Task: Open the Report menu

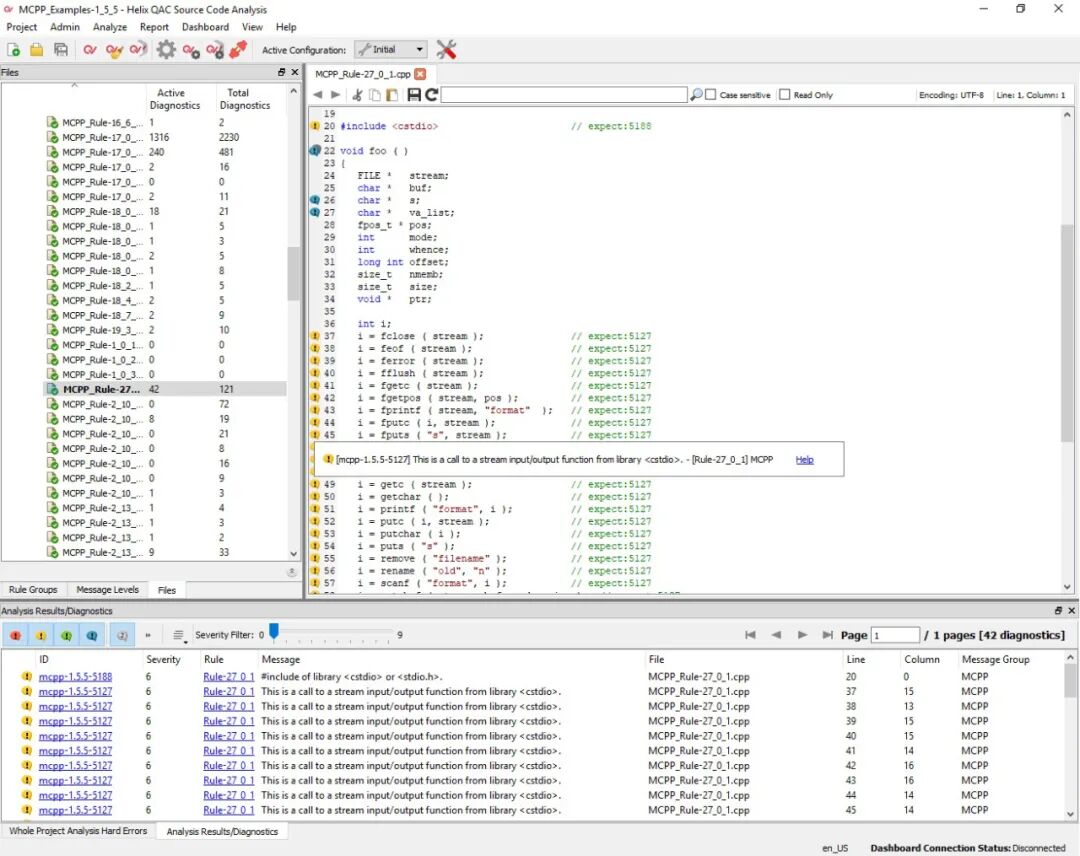Action: click(154, 27)
